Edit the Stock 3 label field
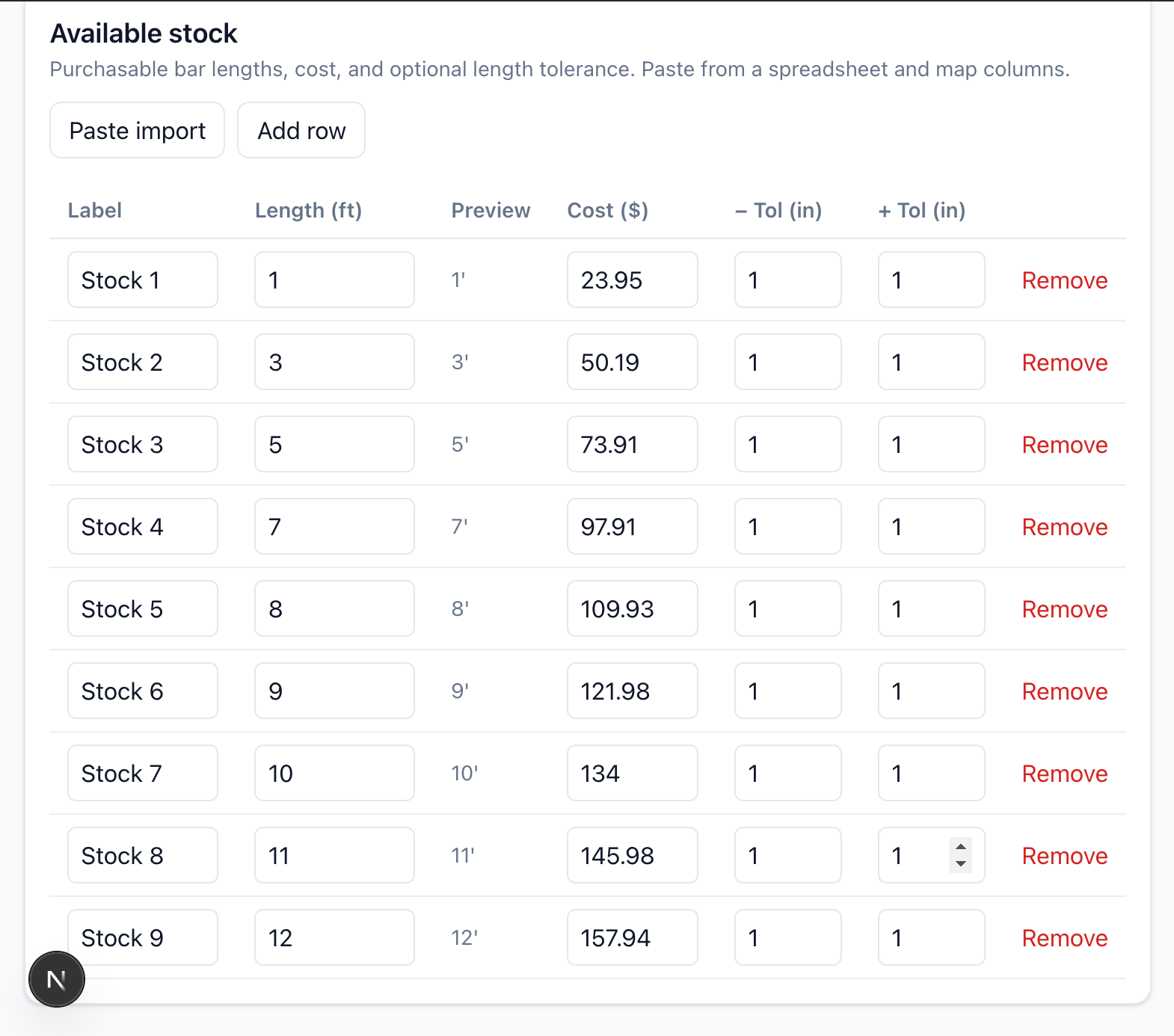The height and width of the screenshot is (1036, 1174). [143, 444]
